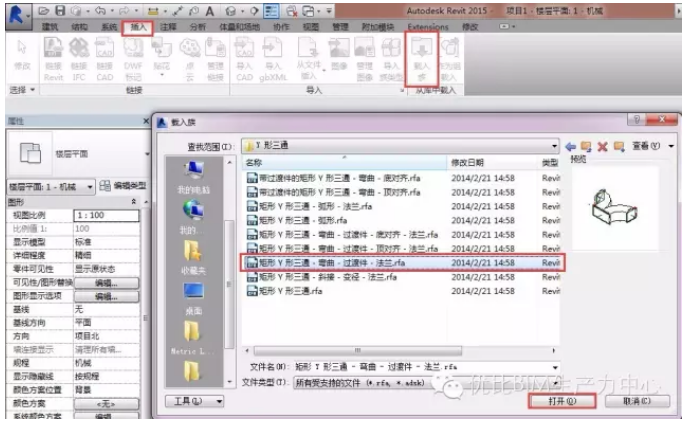Image resolution: width=693 pixels, height=425 pixels.
Task: Open Favorites (收藏夹) folder in places sidebar
Action: [x=193, y=256]
